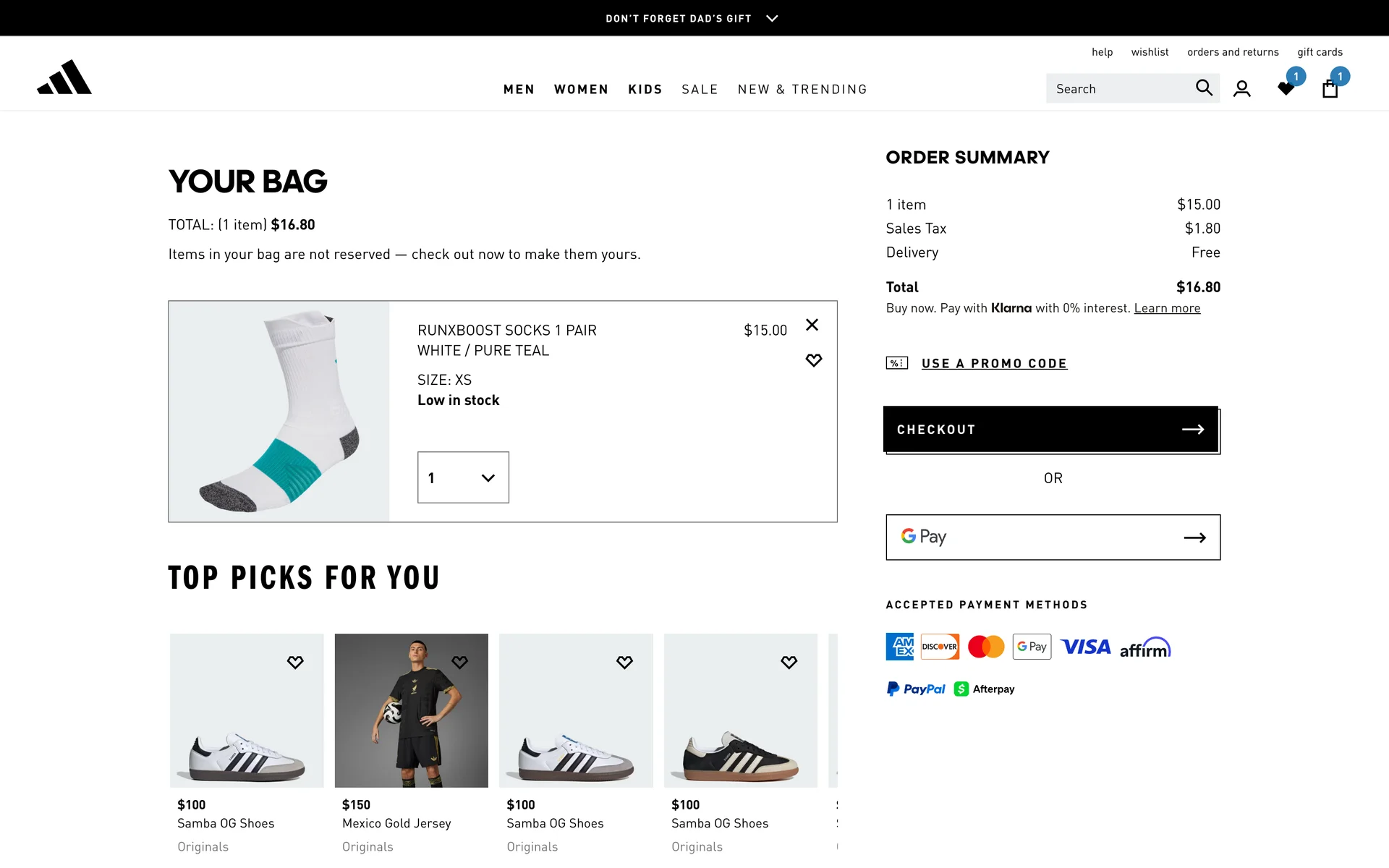The image size is (1389, 868).
Task: Open the shopping bag icon
Action: pyautogui.click(x=1330, y=89)
